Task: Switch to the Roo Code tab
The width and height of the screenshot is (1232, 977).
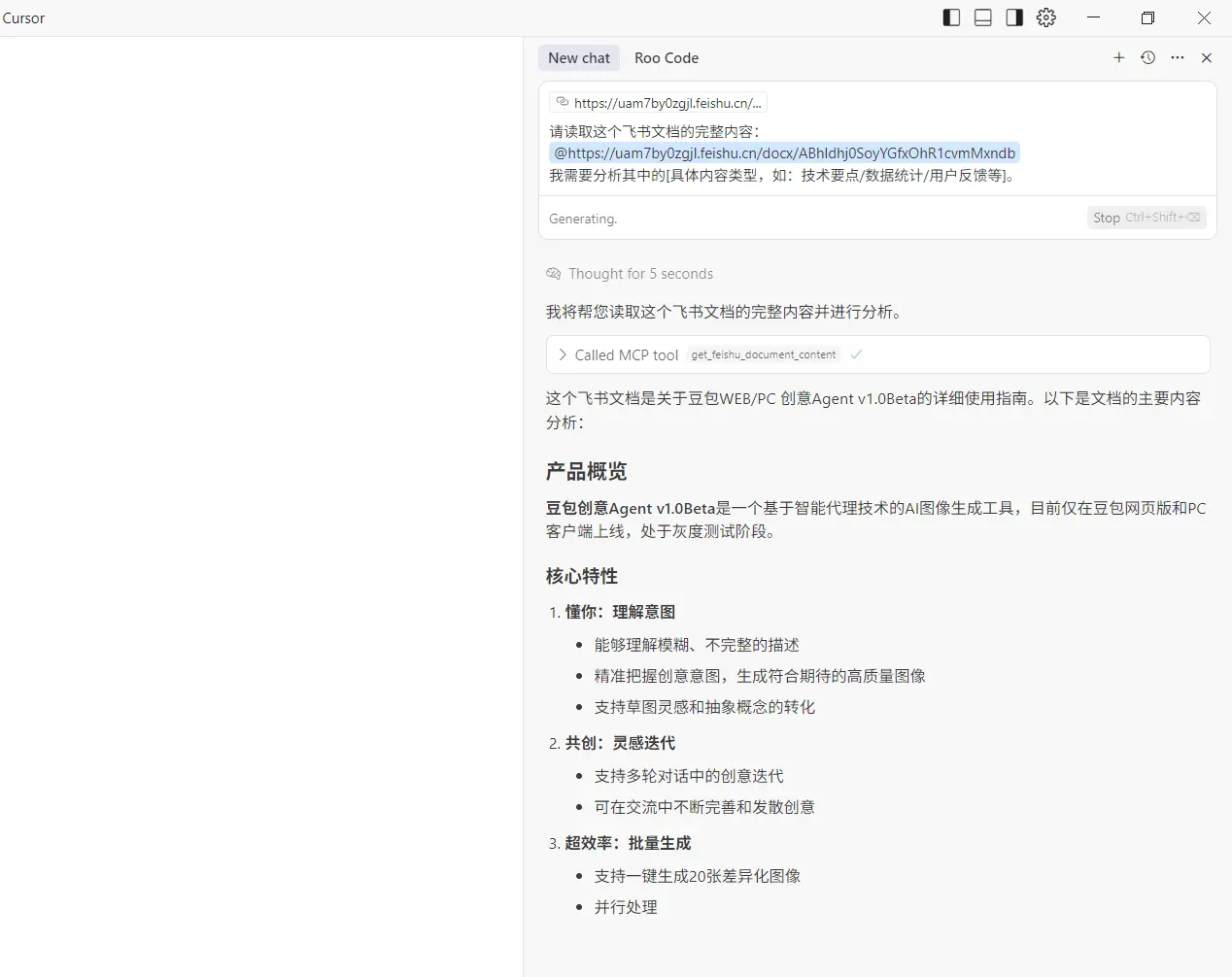Action: pos(667,58)
